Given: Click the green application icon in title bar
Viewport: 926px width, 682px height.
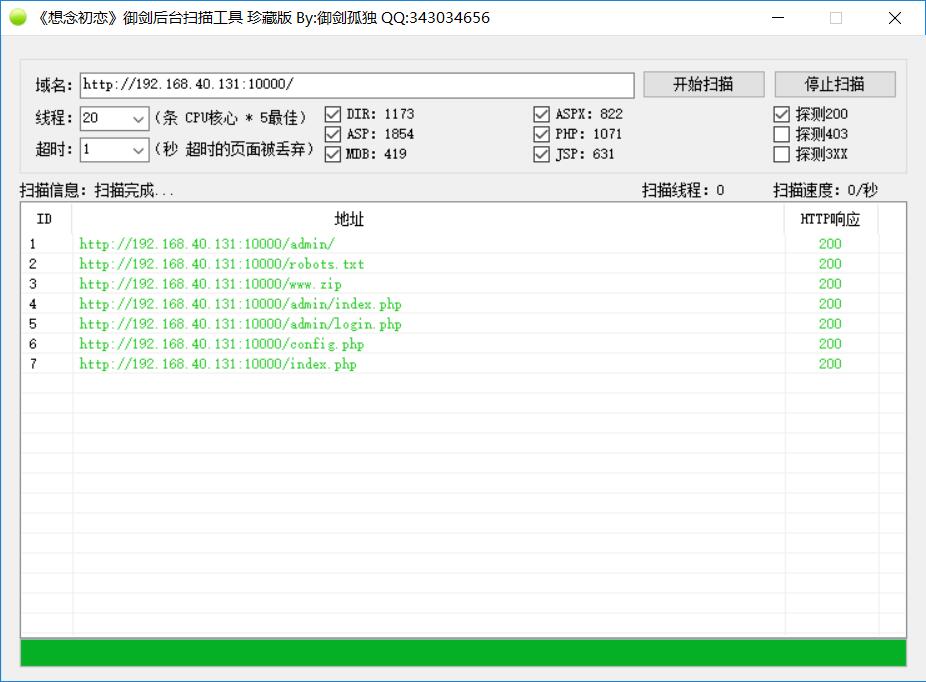Looking at the screenshot, I should (18, 18).
